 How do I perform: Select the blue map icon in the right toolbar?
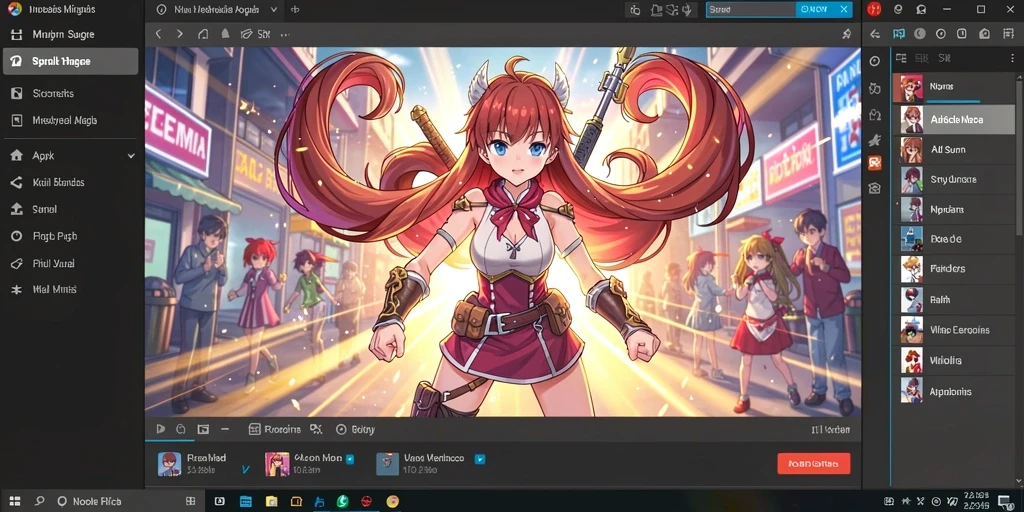[x=899, y=34]
